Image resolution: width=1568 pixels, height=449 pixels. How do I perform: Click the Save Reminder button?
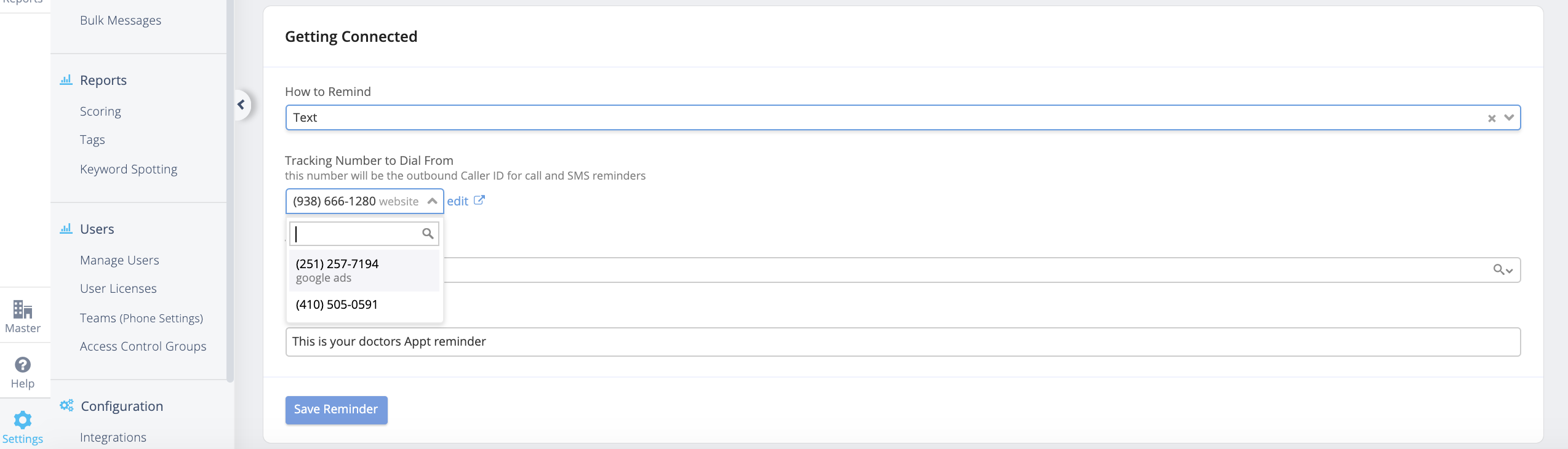coord(337,410)
